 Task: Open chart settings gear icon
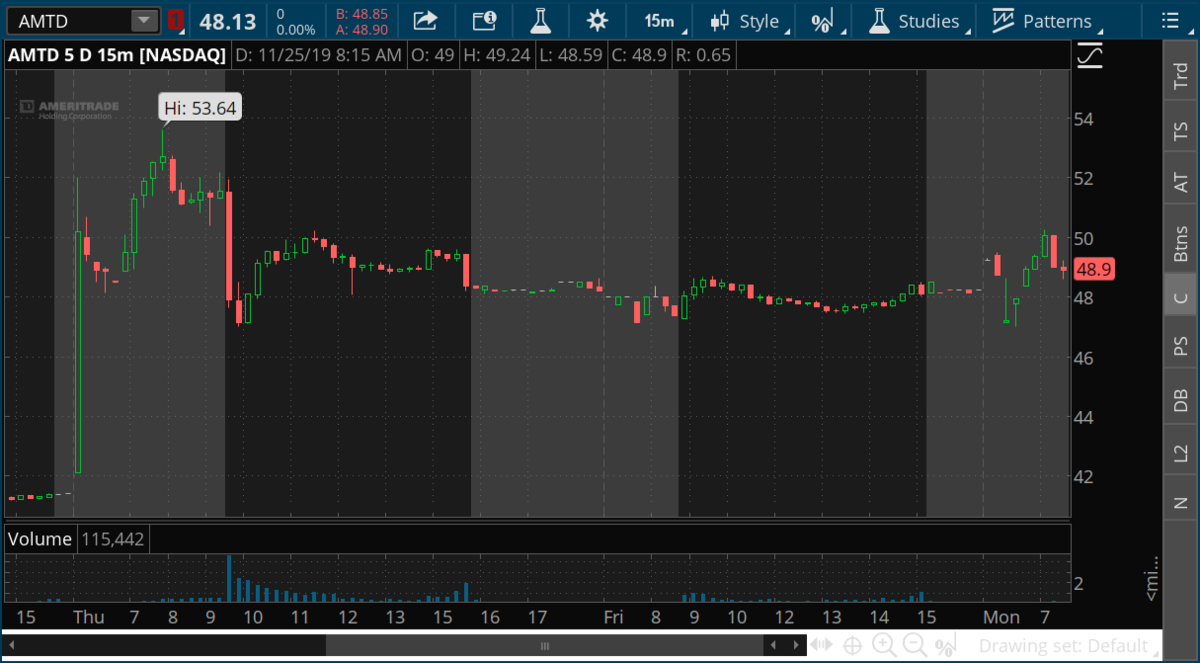click(x=598, y=20)
